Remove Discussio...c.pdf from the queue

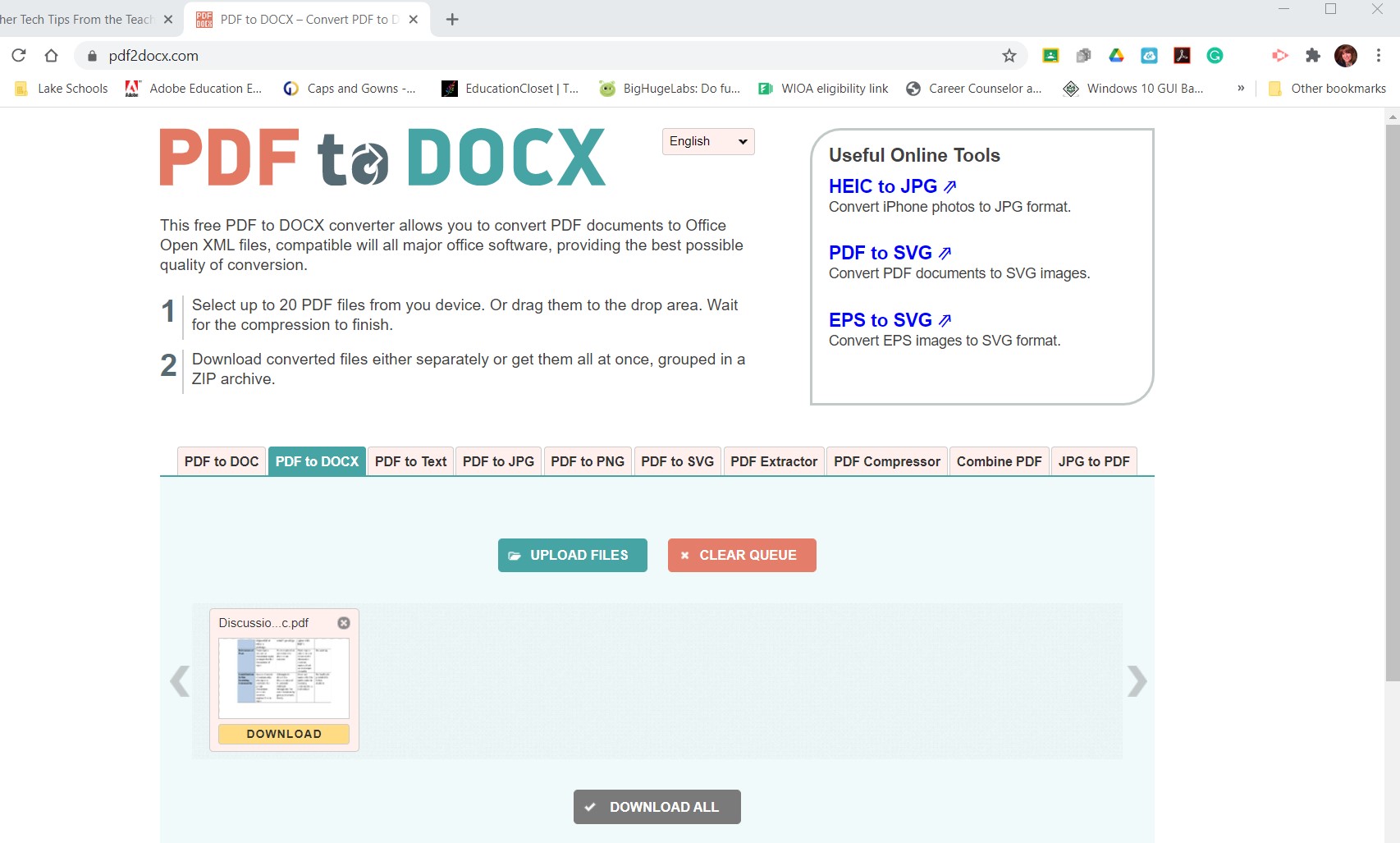pos(344,622)
